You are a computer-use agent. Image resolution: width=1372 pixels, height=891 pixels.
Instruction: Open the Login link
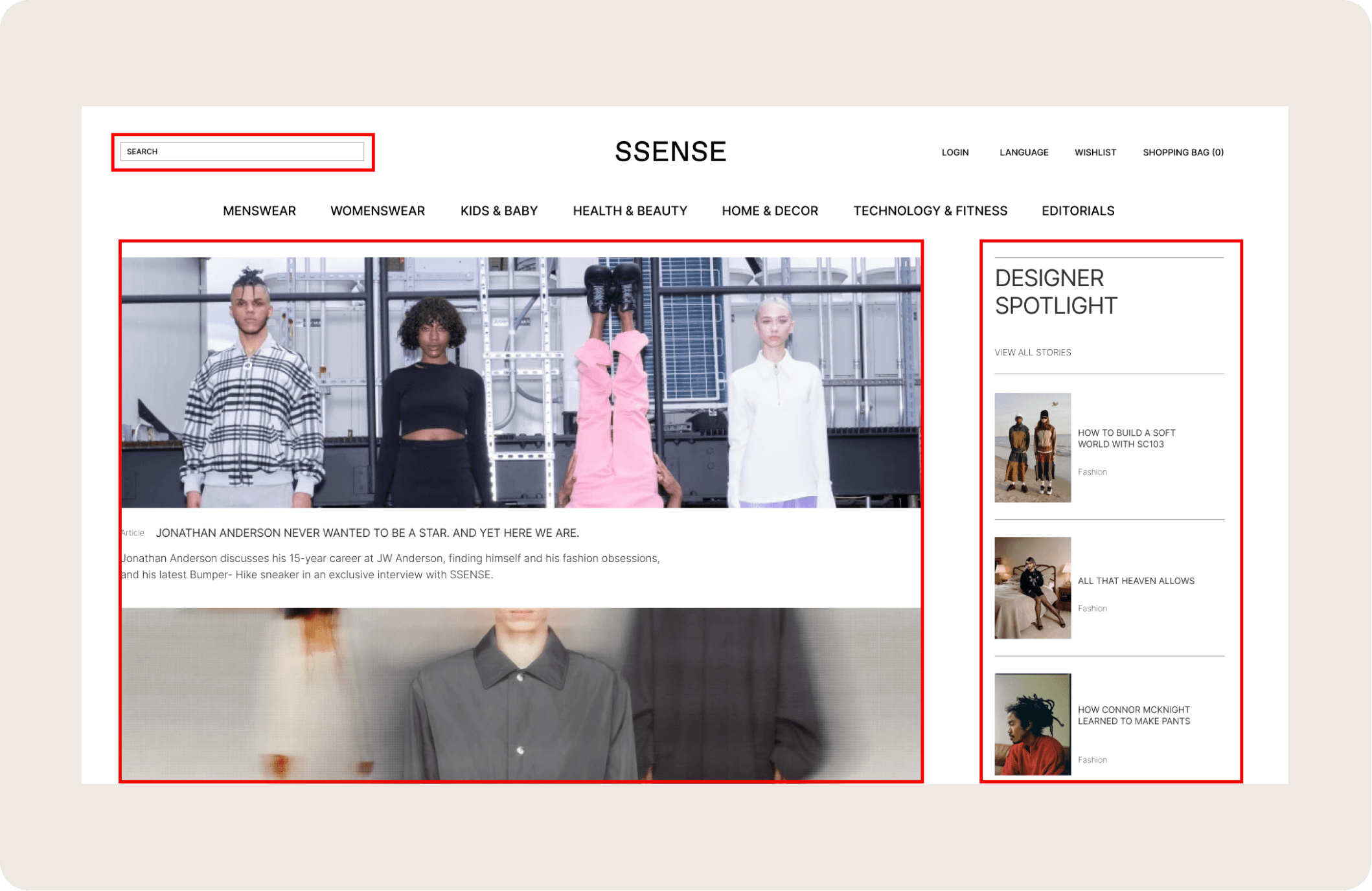point(955,153)
